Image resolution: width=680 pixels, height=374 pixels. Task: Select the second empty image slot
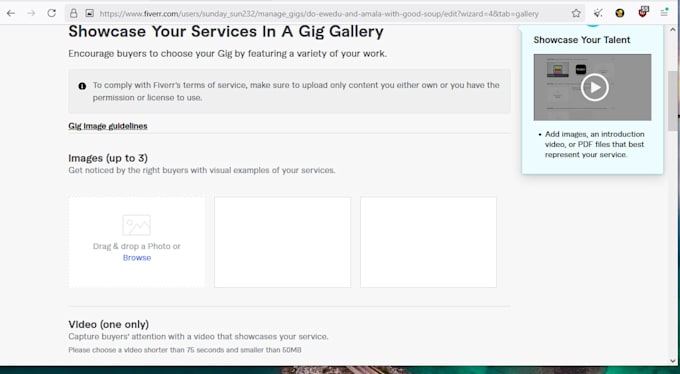[282, 242]
